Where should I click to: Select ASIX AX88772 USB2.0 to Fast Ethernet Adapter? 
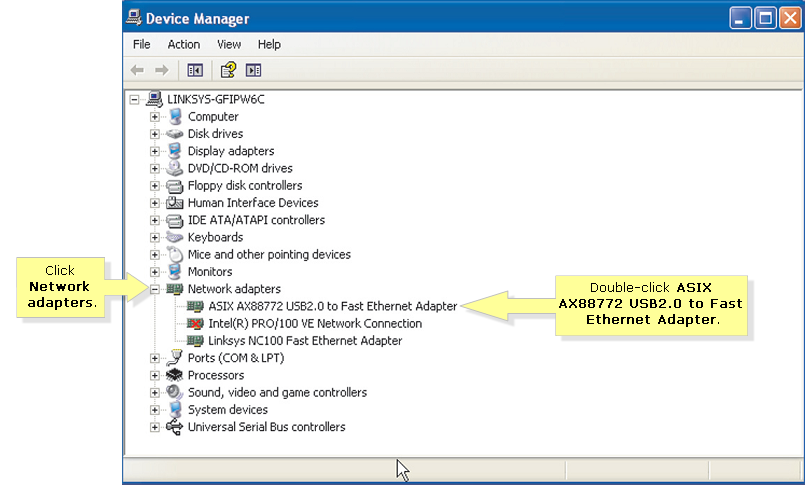point(333,306)
